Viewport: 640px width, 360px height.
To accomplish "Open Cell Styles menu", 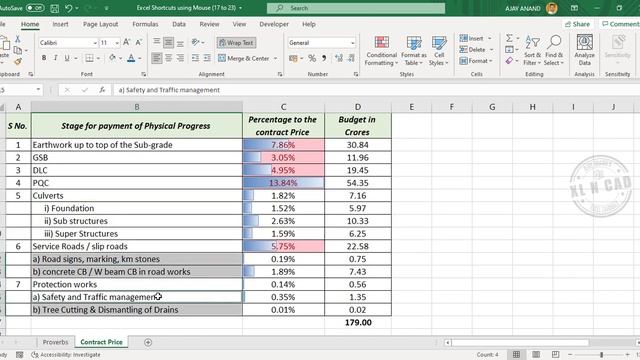I will 439,51.
